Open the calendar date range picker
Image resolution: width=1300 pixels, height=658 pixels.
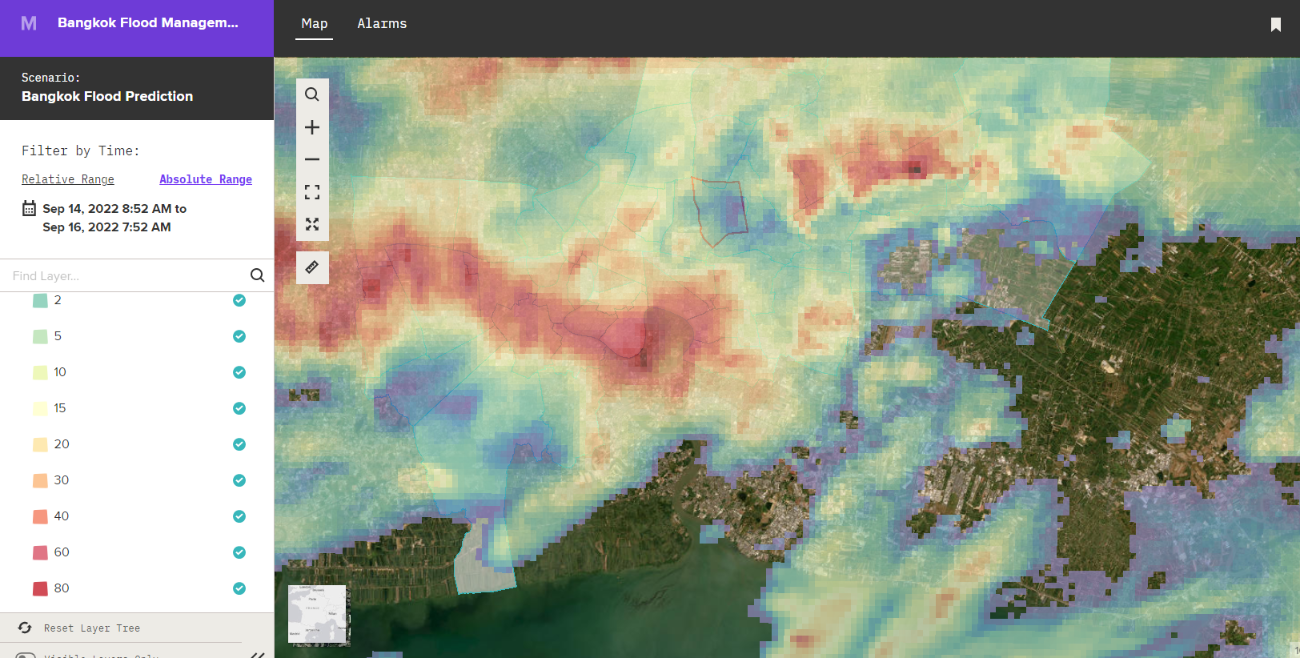(x=28, y=209)
